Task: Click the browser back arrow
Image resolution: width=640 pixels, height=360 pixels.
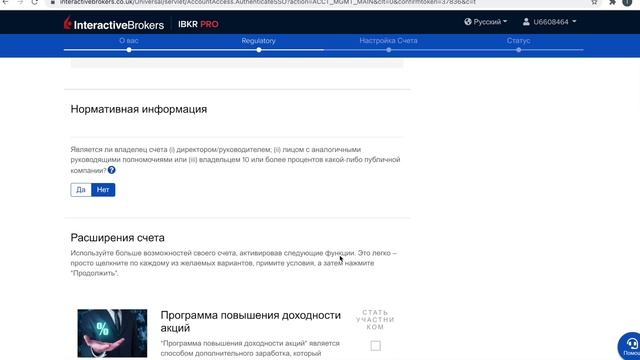Action: [5, 2]
